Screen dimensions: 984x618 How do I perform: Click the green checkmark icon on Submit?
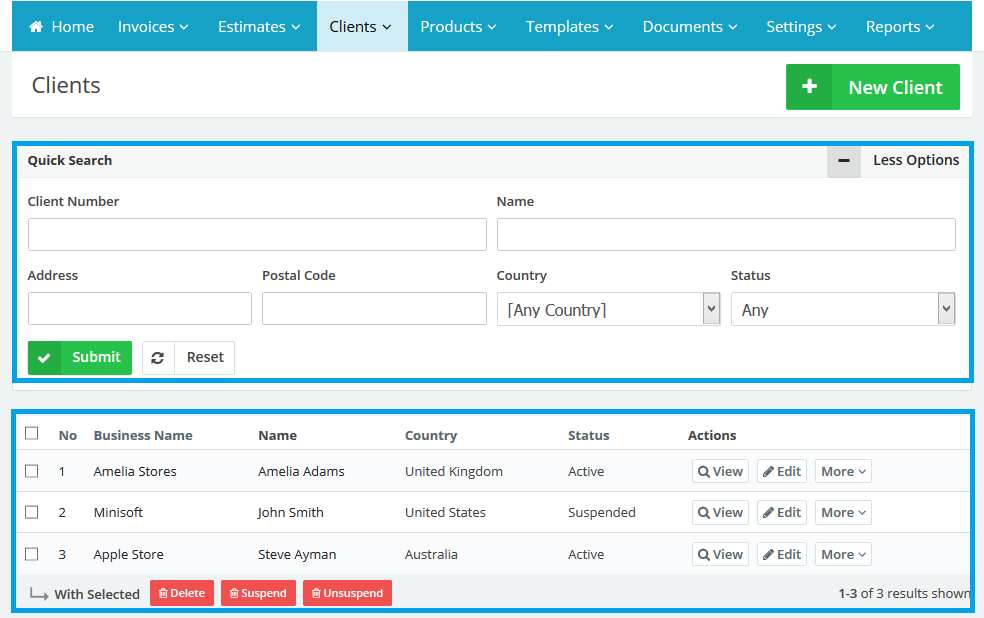[x=44, y=358]
